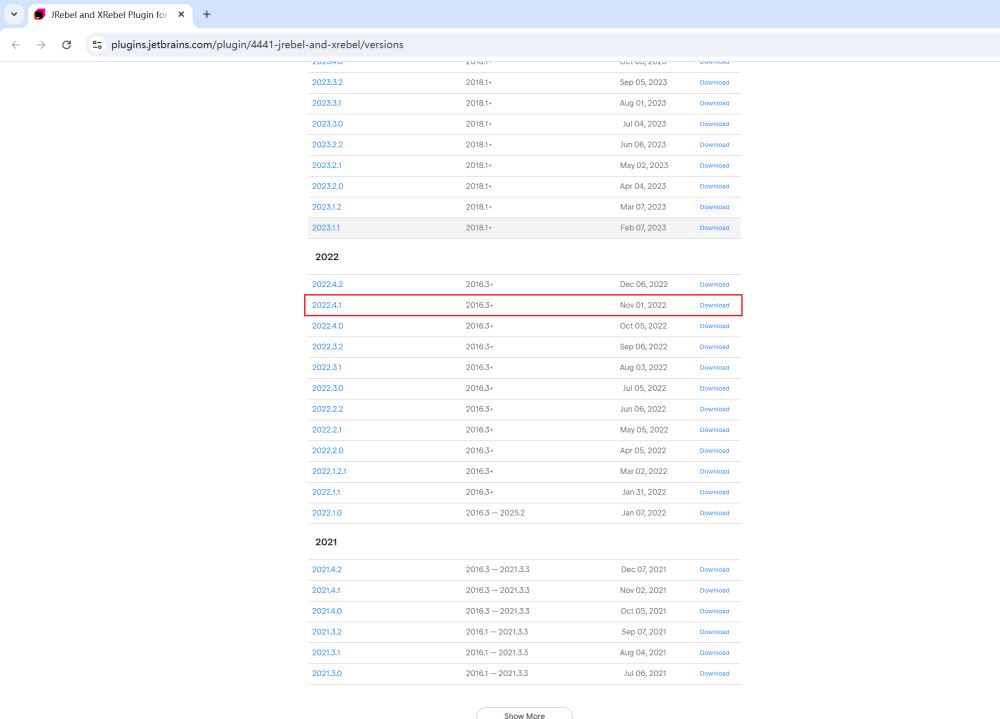Download the Jul 06, 2021 release
Image resolution: width=1000 pixels, height=719 pixels.
(x=714, y=674)
